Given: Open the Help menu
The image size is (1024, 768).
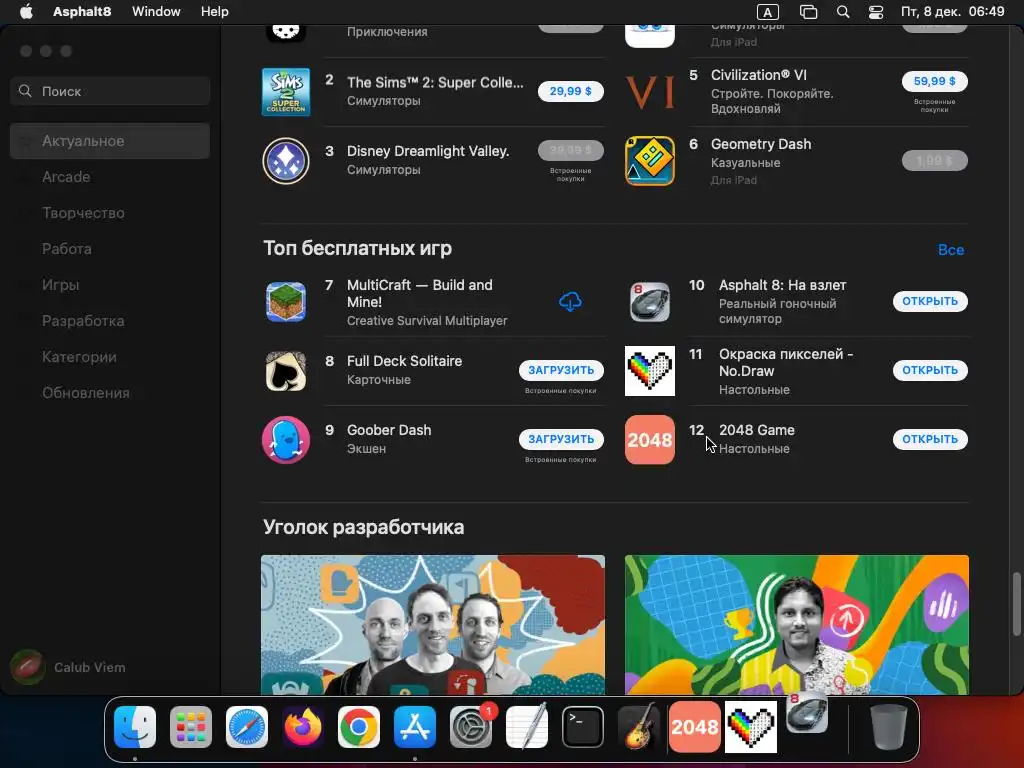Looking at the screenshot, I should (x=214, y=12).
